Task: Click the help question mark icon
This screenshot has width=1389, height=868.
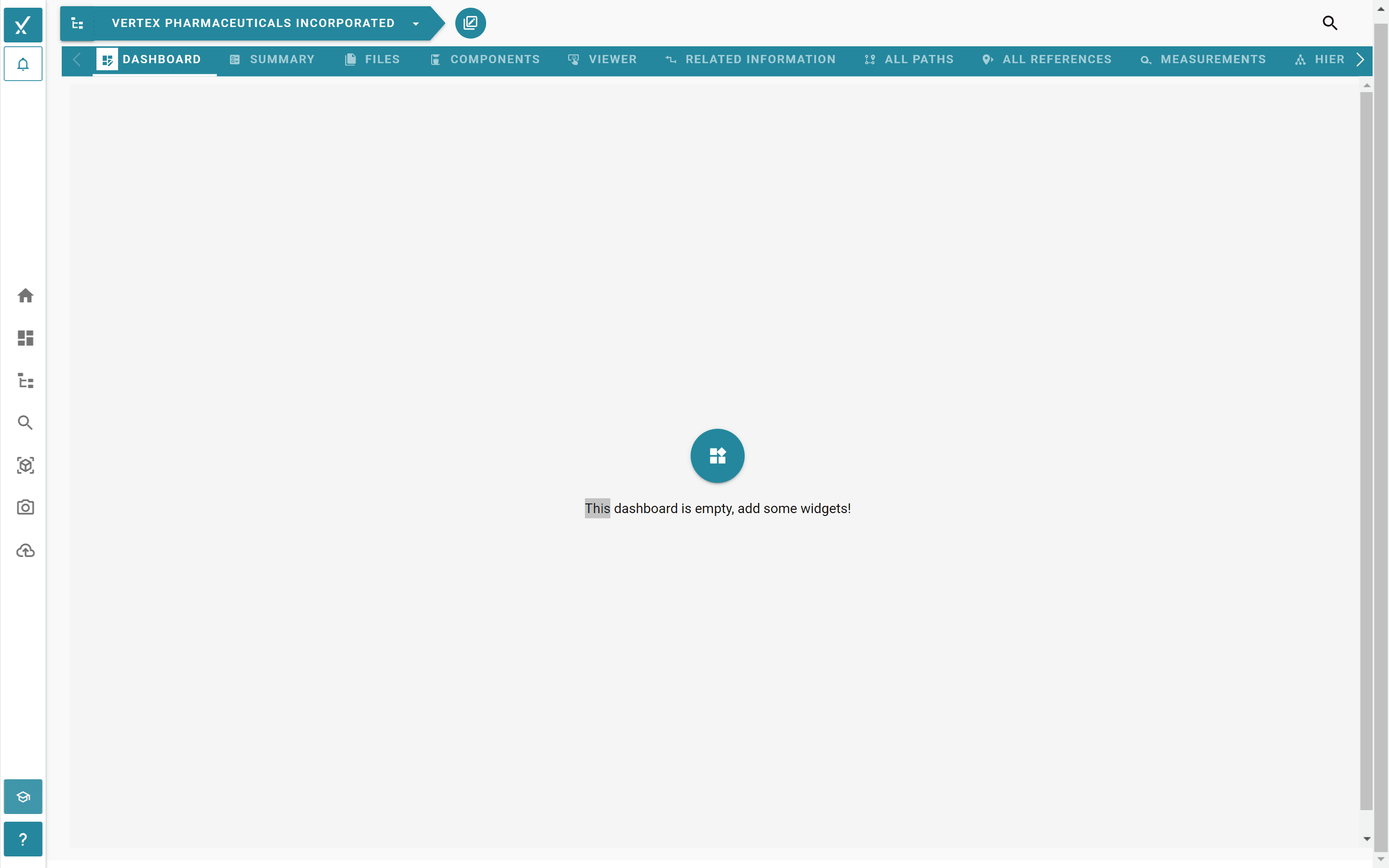Action: coord(23,839)
